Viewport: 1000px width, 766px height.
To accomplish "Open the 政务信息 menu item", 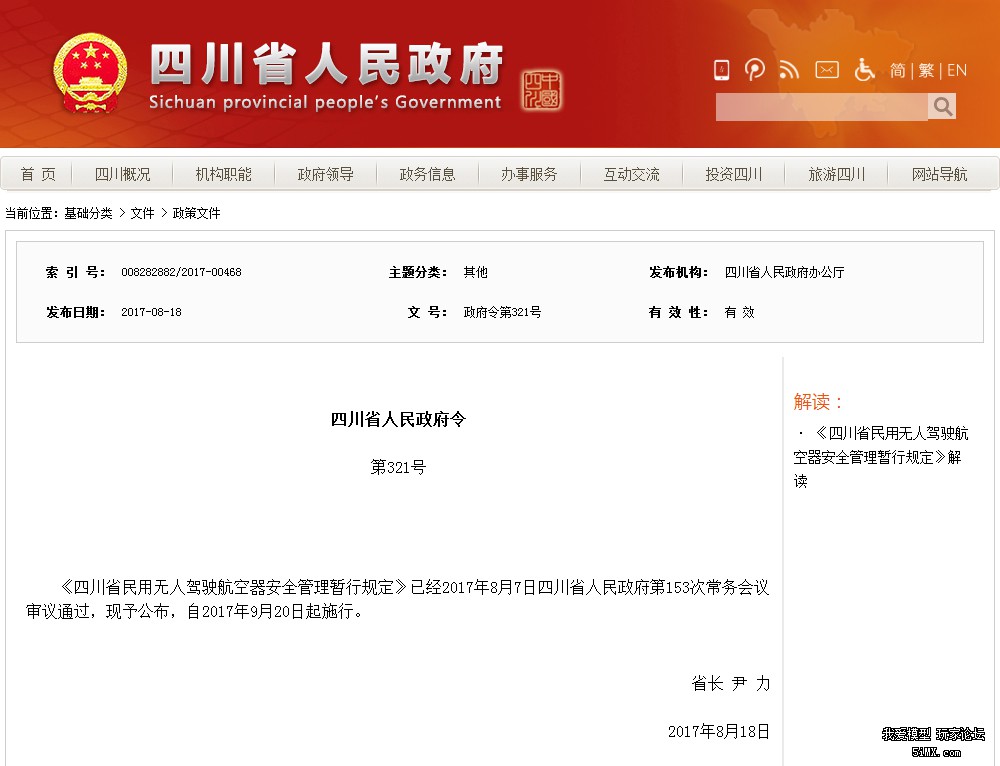I will tap(427, 174).
